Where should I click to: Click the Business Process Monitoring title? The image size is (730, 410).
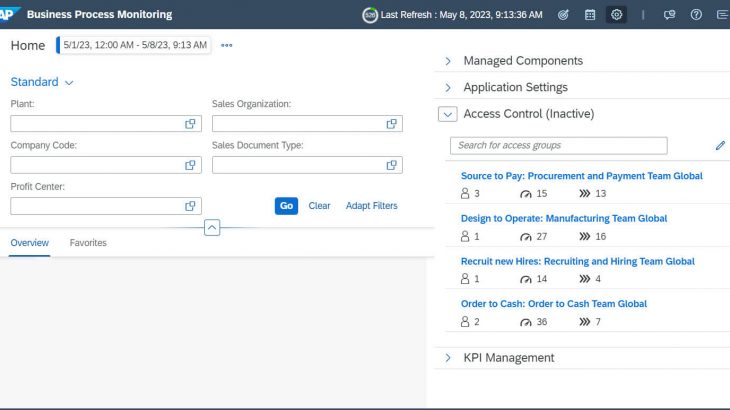pos(100,14)
